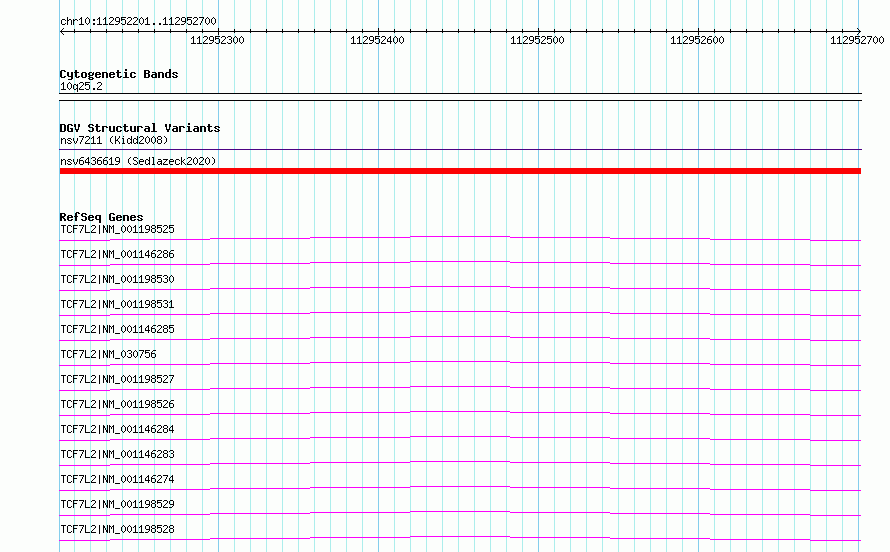The width and height of the screenshot is (890, 552).
Task: Click the thin nsv7211 variant line
Action: click(x=460, y=150)
